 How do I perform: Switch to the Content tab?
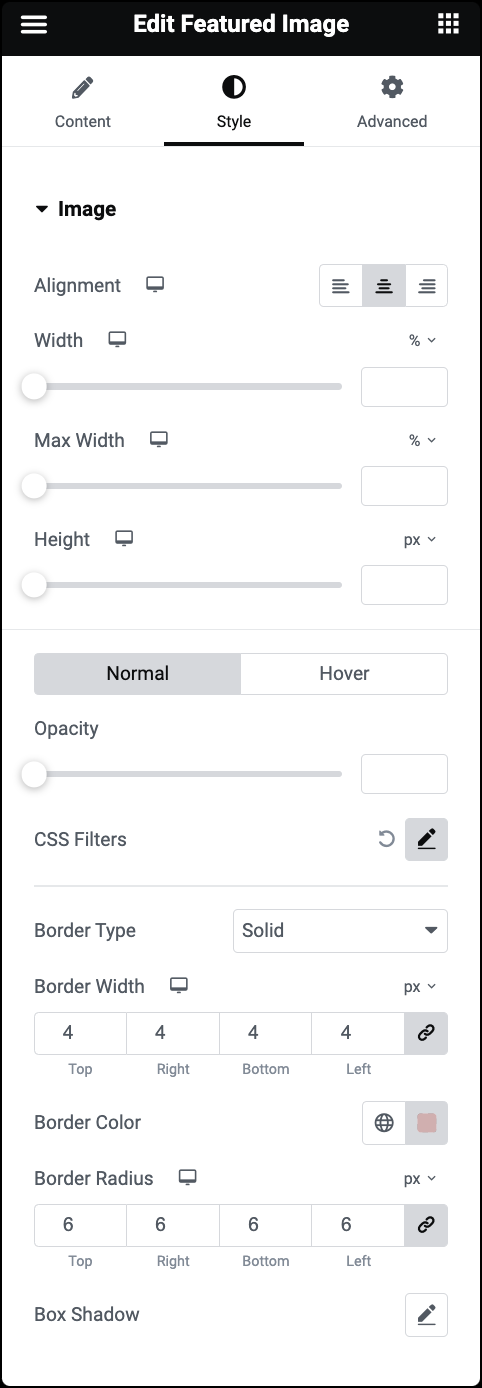pos(83,103)
